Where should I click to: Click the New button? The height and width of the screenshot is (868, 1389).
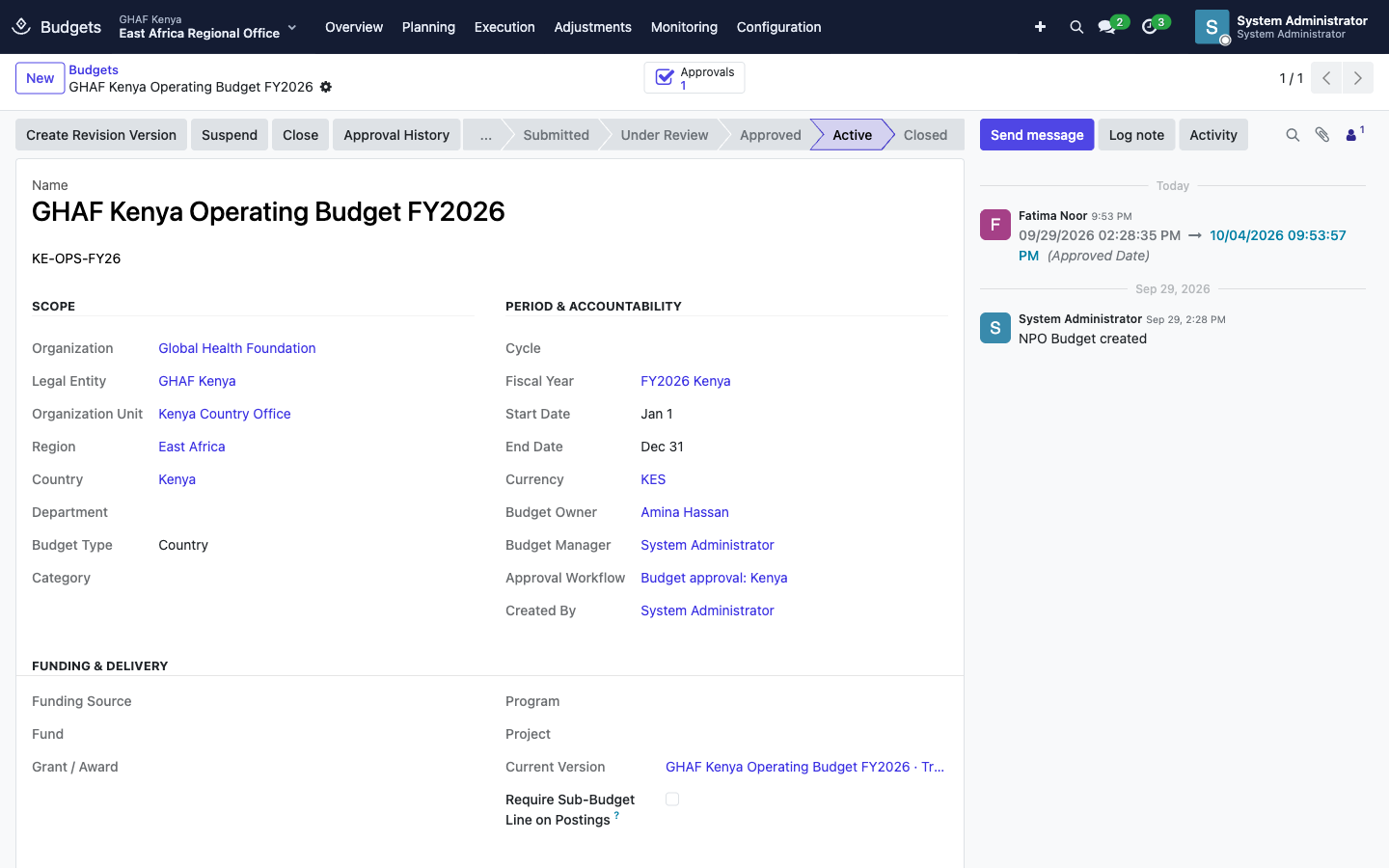point(41,78)
